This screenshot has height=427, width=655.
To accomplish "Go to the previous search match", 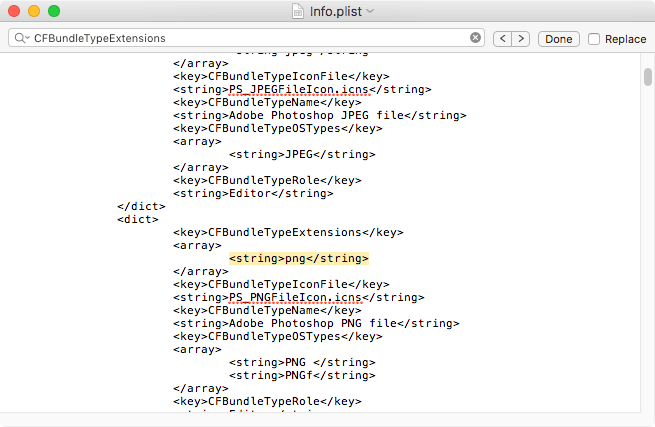I will tap(503, 38).
